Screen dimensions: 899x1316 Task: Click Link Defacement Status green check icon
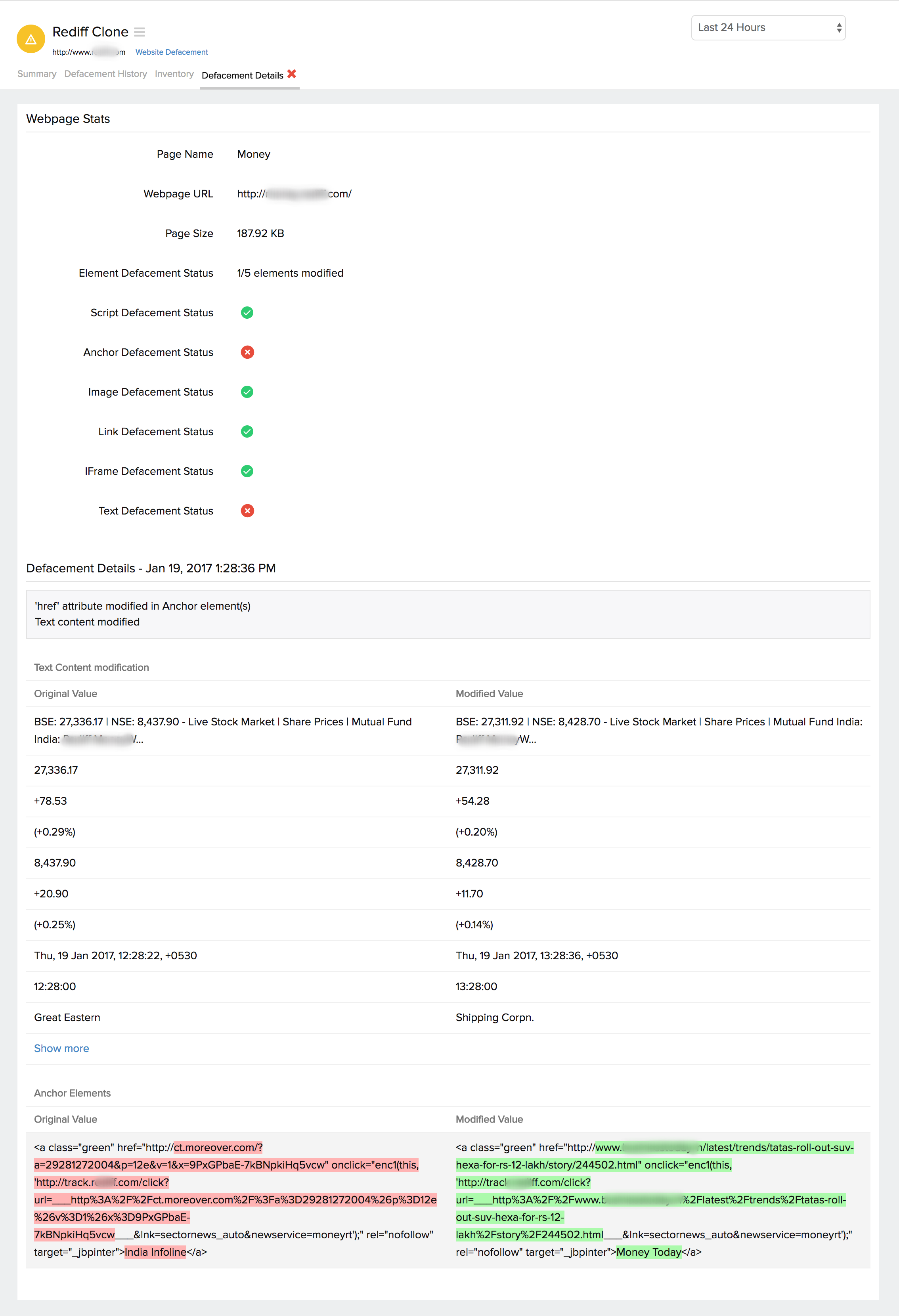(x=247, y=432)
